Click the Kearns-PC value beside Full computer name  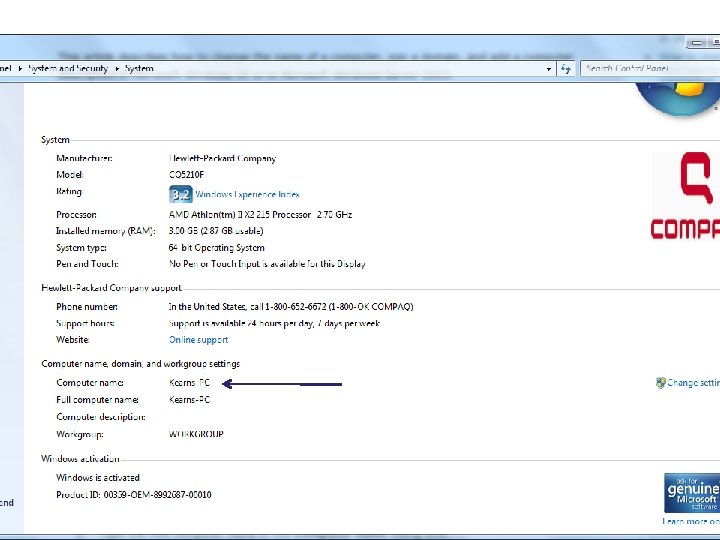[x=189, y=399]
